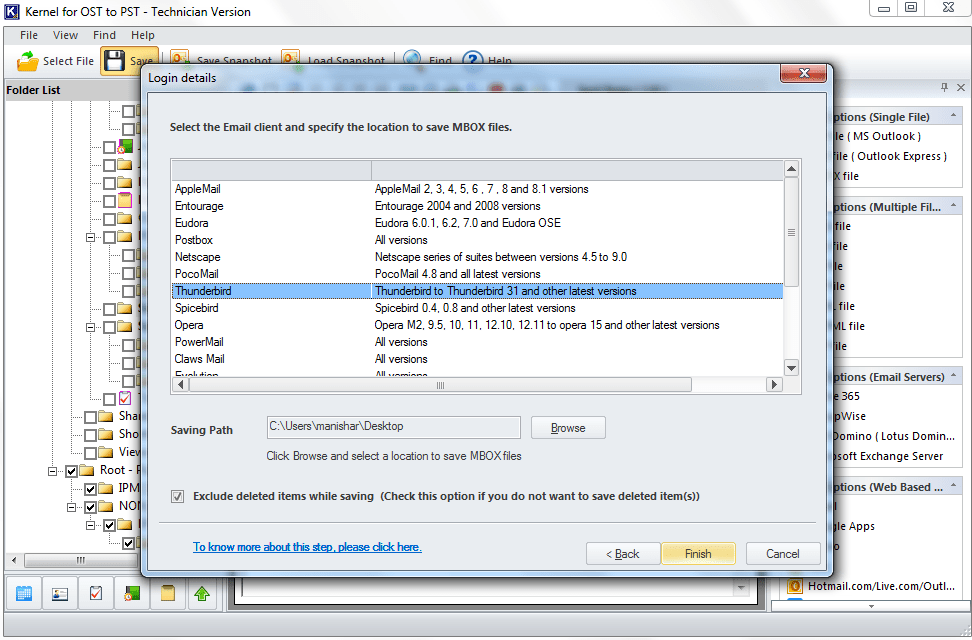The width and height of the screenshot is (972, 640).
Task: Toggle Exclude deleted items while saving checkbox
Action: [x=178, y=496]
